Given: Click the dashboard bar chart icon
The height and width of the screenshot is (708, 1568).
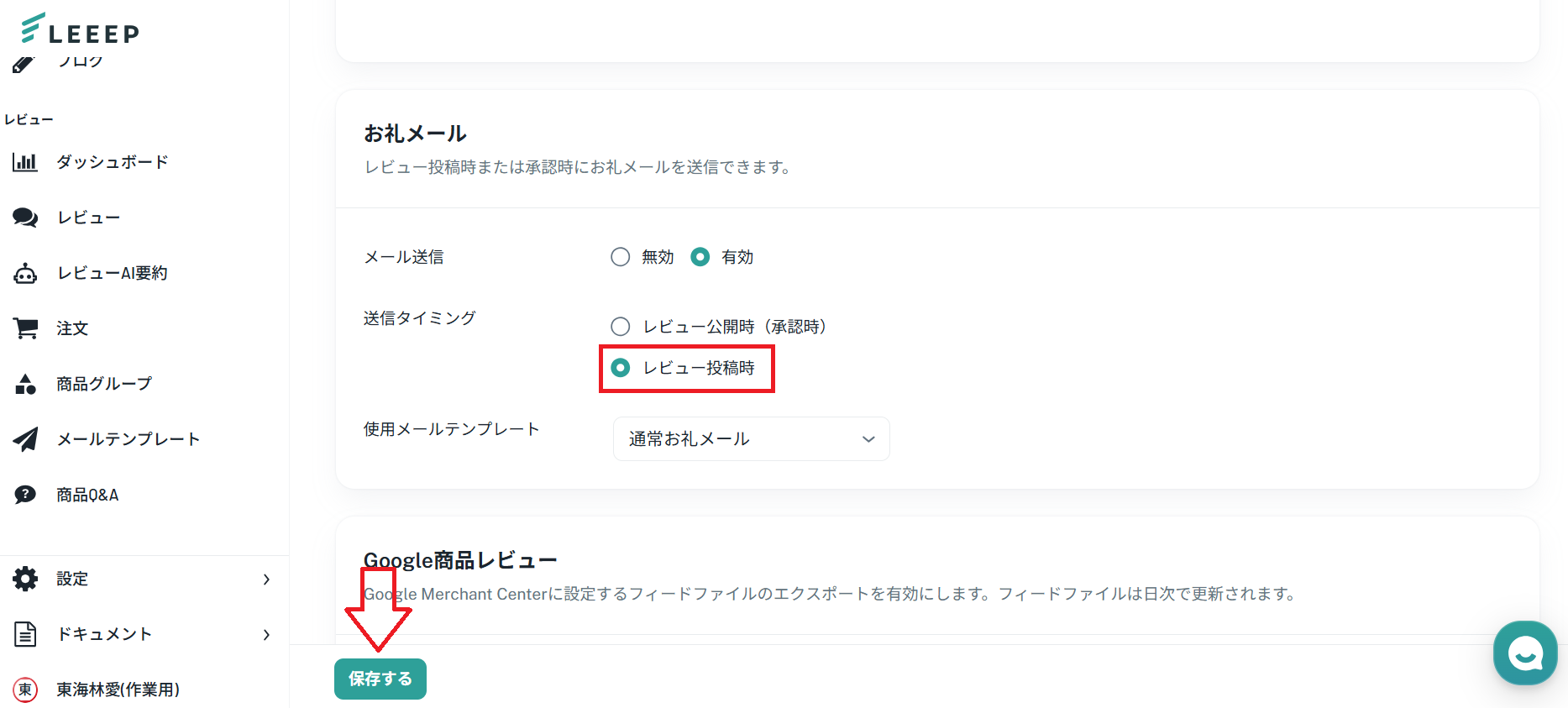Looking at the screenshot, I should tap(25, 162).
